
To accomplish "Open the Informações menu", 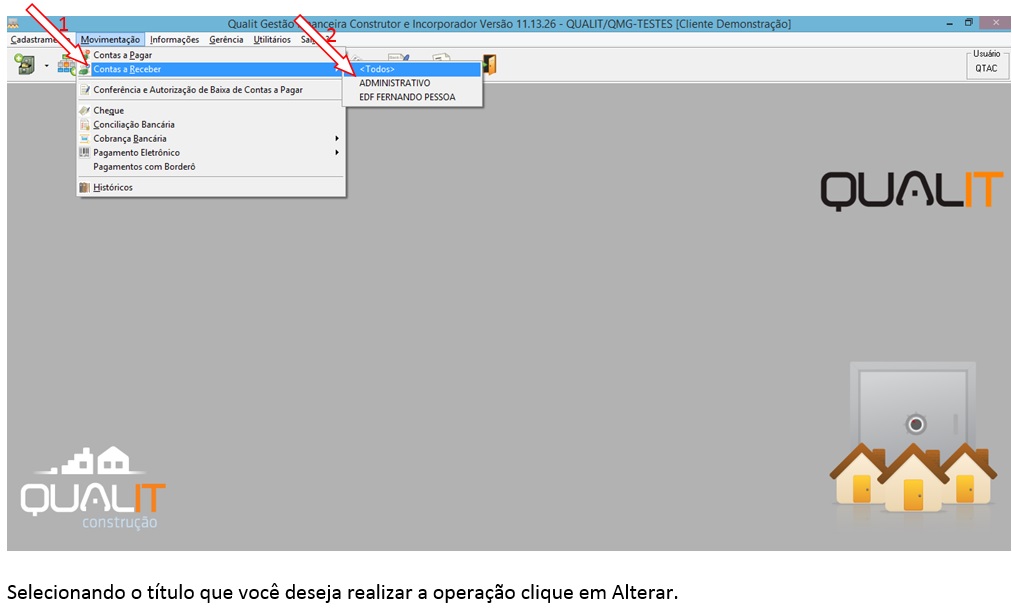I will (174, 39).
